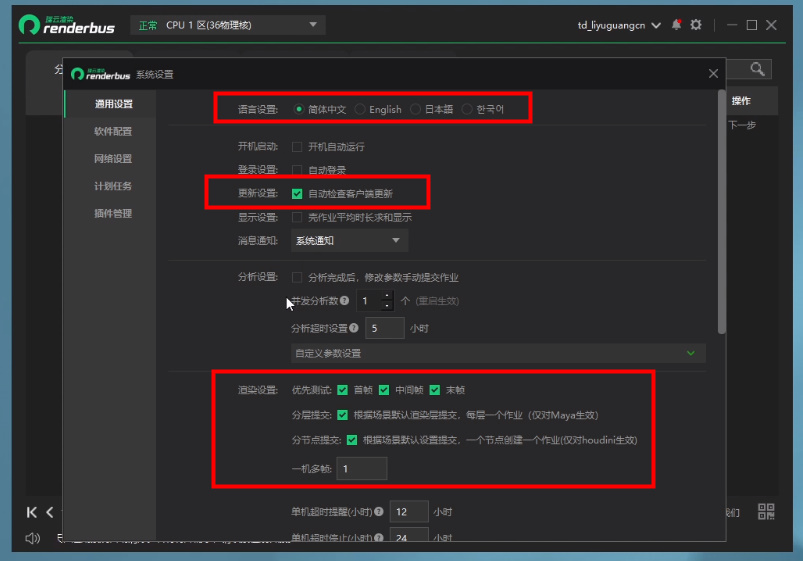Open the 消息通知 系统通知 dropdown
The height and width of the screenshot is (561, 803).
(349, 240)
